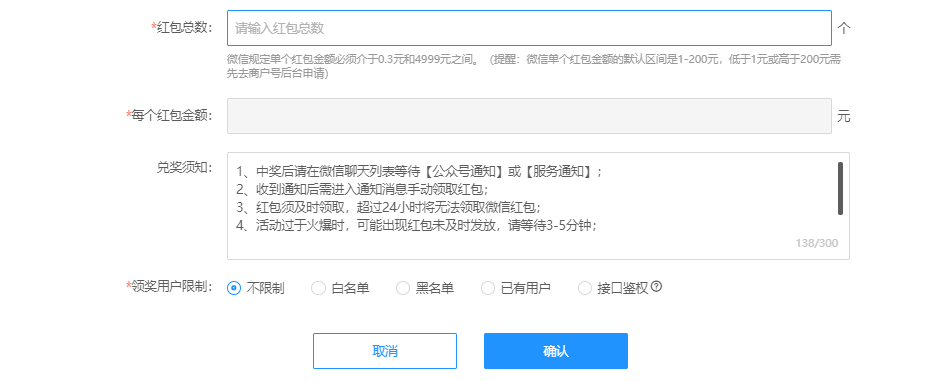This screenshot has width=935, height=381.
Task: Click the 领奖用户限制 field label
Action: [169, 286]
